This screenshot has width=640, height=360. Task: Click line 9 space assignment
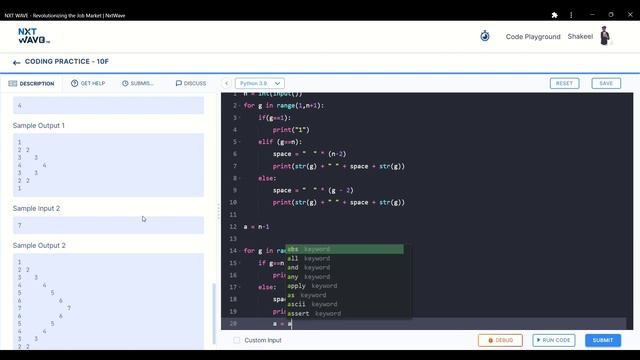313,190
